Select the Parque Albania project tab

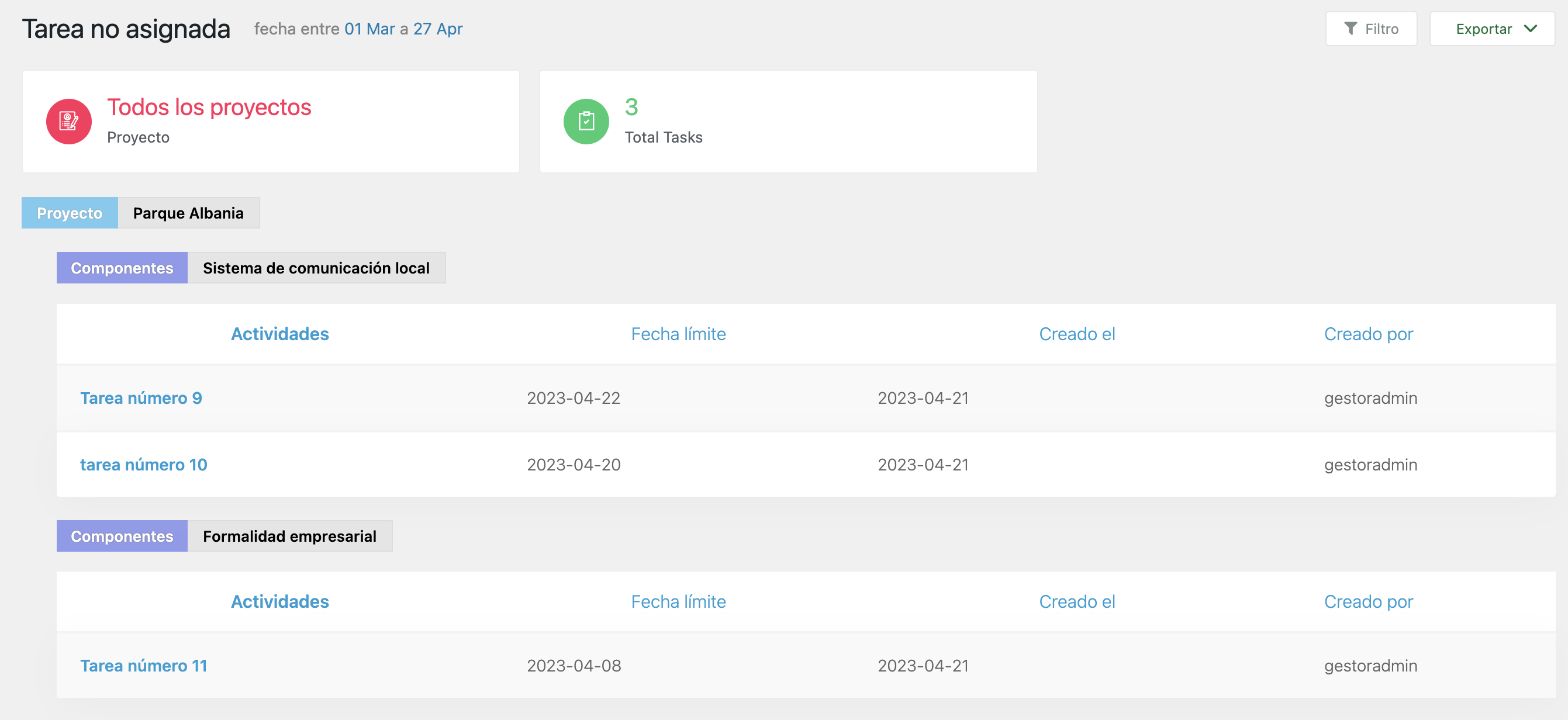pos(189,213)
